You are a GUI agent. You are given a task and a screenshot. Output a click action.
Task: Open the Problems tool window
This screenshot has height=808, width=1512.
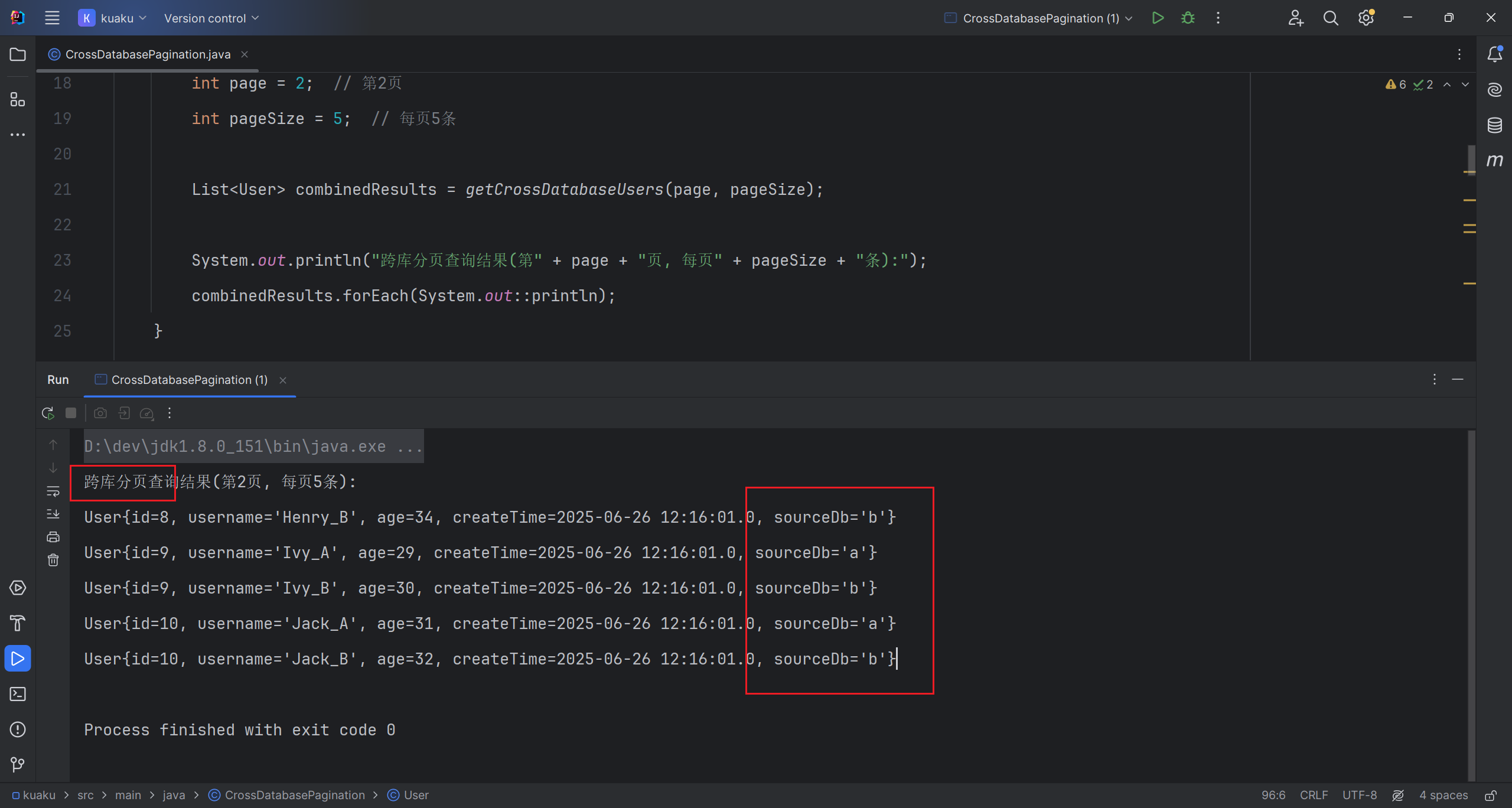18,729
